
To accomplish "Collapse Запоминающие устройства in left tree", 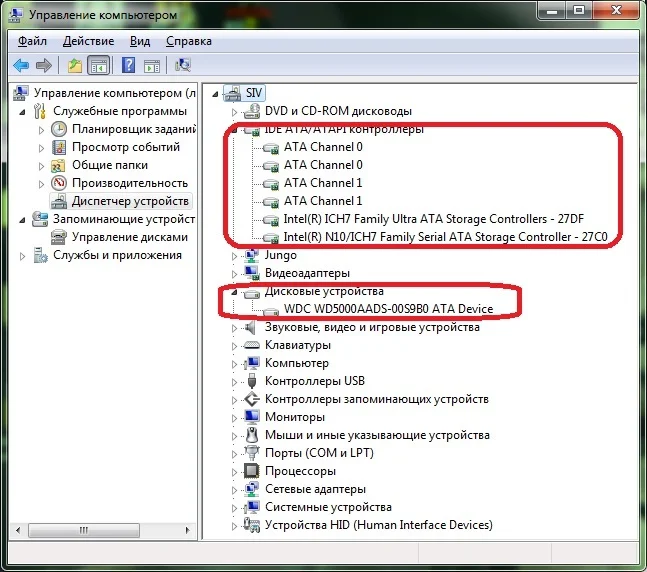I will pos(22,220).
